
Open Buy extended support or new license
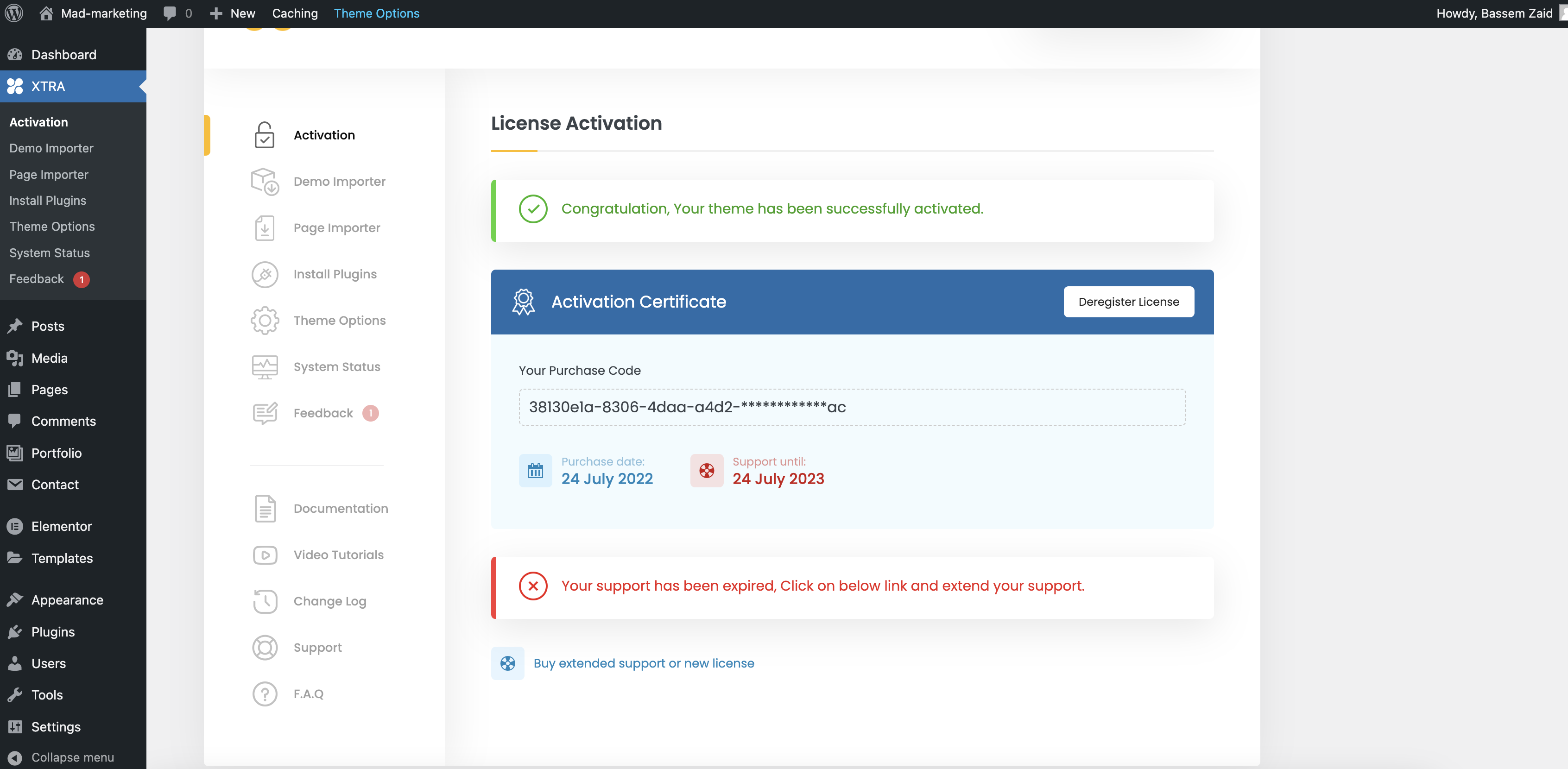click(644, 664)
